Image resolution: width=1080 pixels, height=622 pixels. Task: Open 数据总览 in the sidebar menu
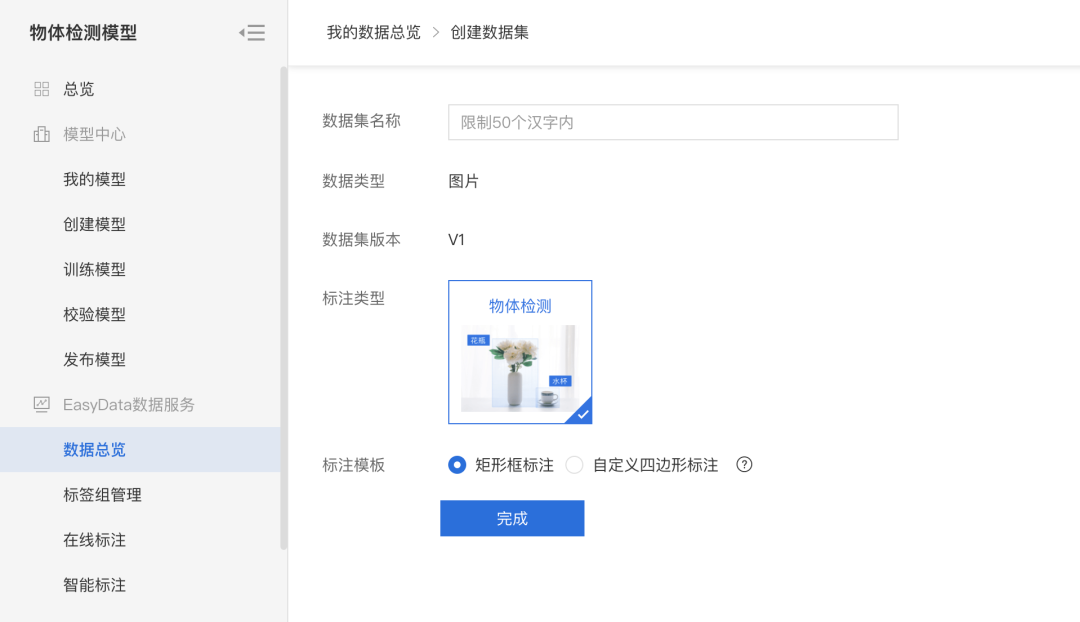[x=94, y=450]
